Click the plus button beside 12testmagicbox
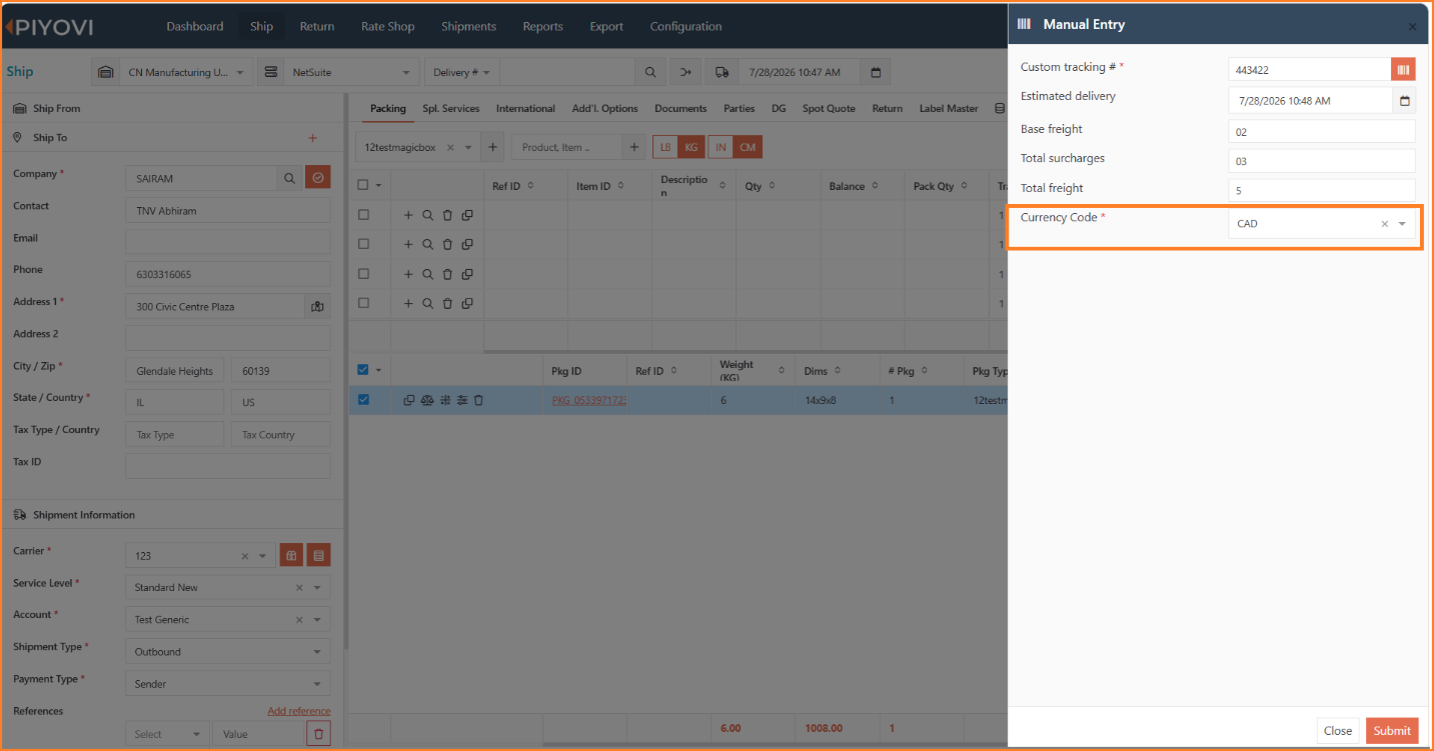Viewport: 1434px width, 751px height. point(492,147)
